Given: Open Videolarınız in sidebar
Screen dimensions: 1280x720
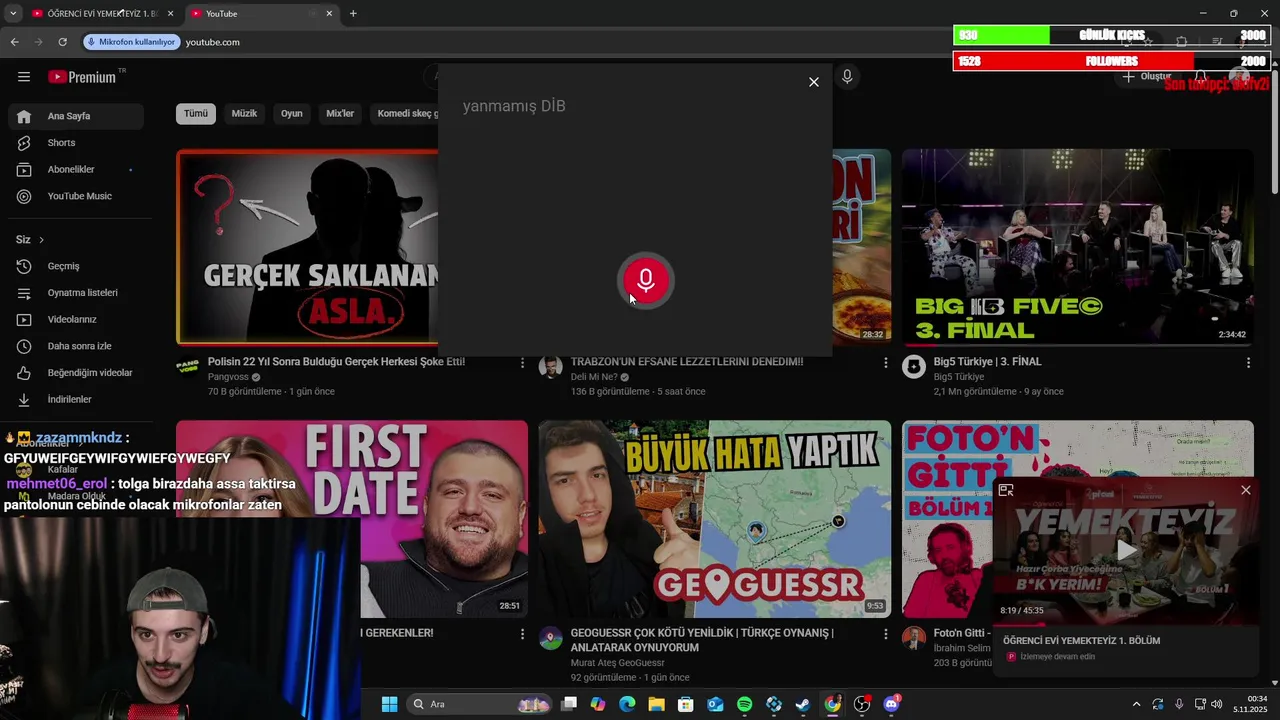Looking at the screenshot, I should coord(76,320).
